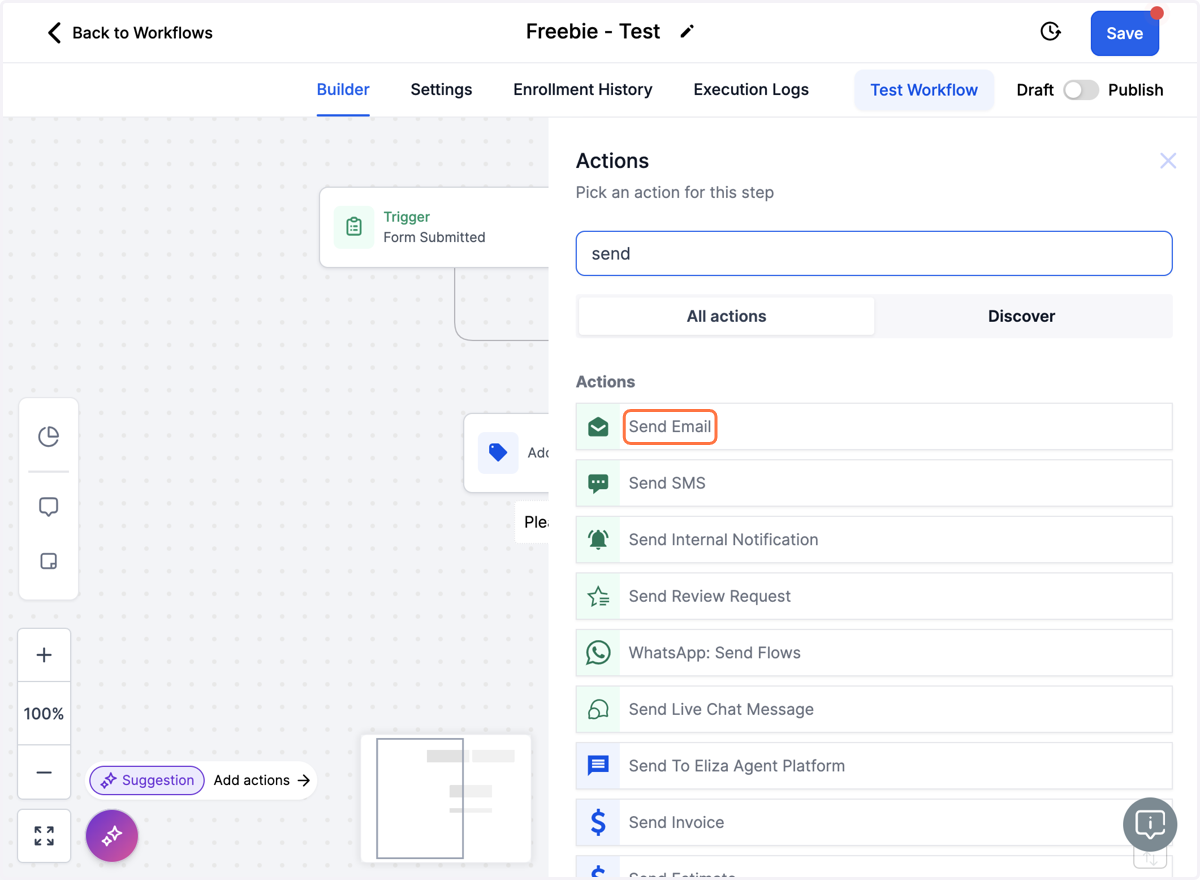Select the All actions tab
1200x880 pixels.
(726, 316)
